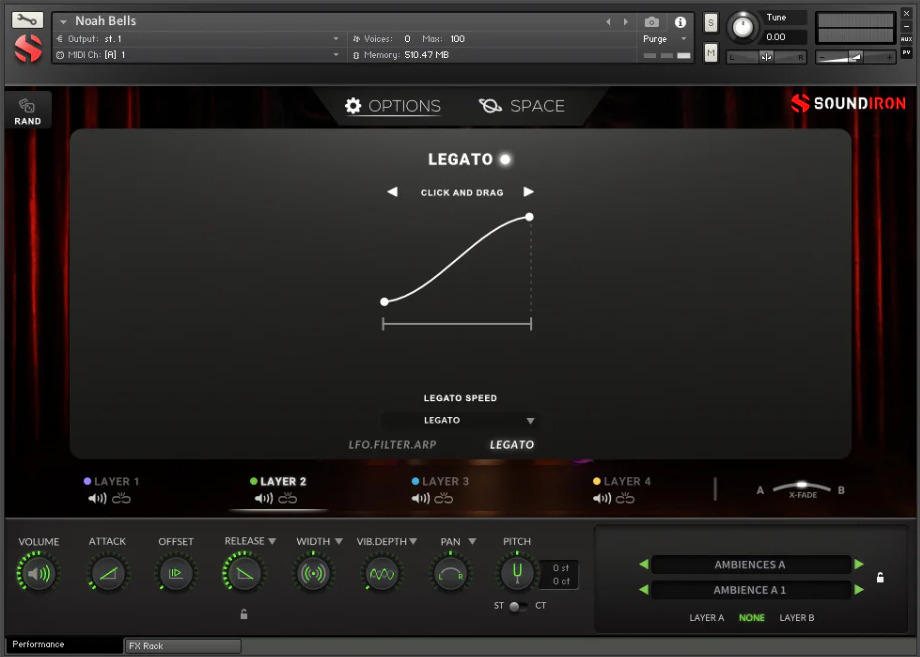Mute Layer 1 with its speaker icon
This screenshot has height=657, width=920.
(x=97, y=498)
